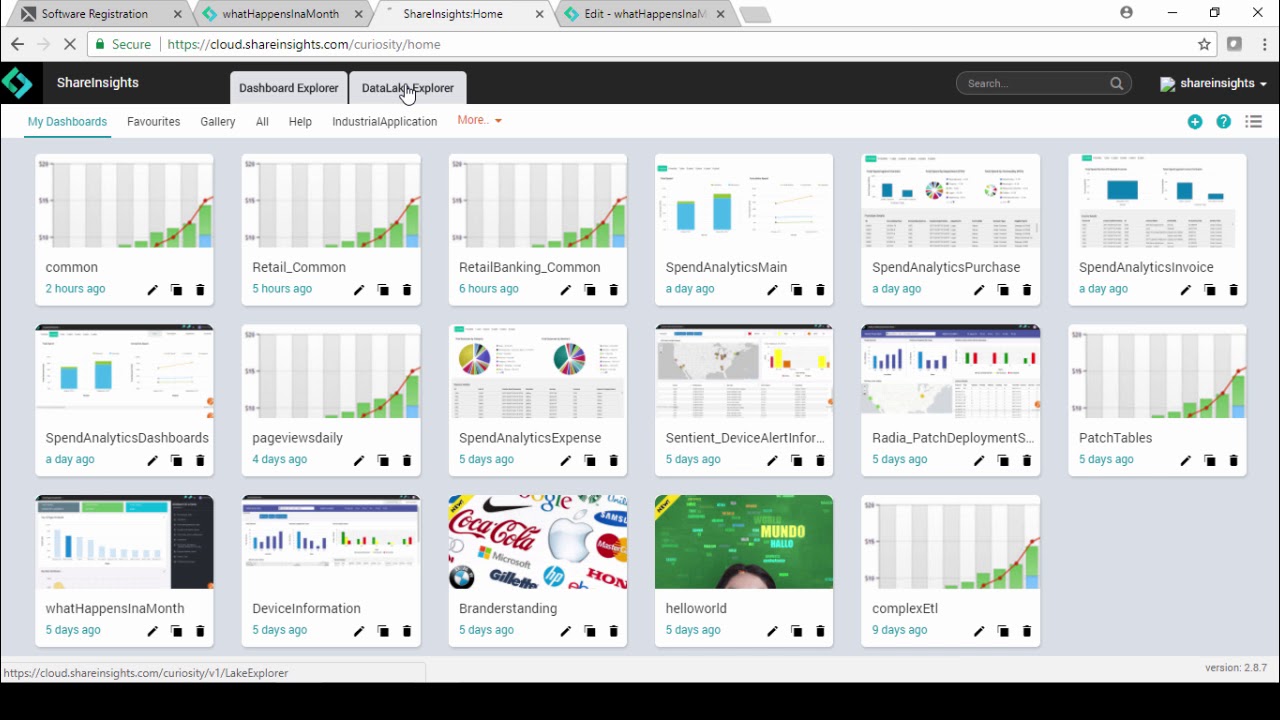Open a new browser tab
The width and height of the screenshot is (1280, 720).
coord(756,14)
